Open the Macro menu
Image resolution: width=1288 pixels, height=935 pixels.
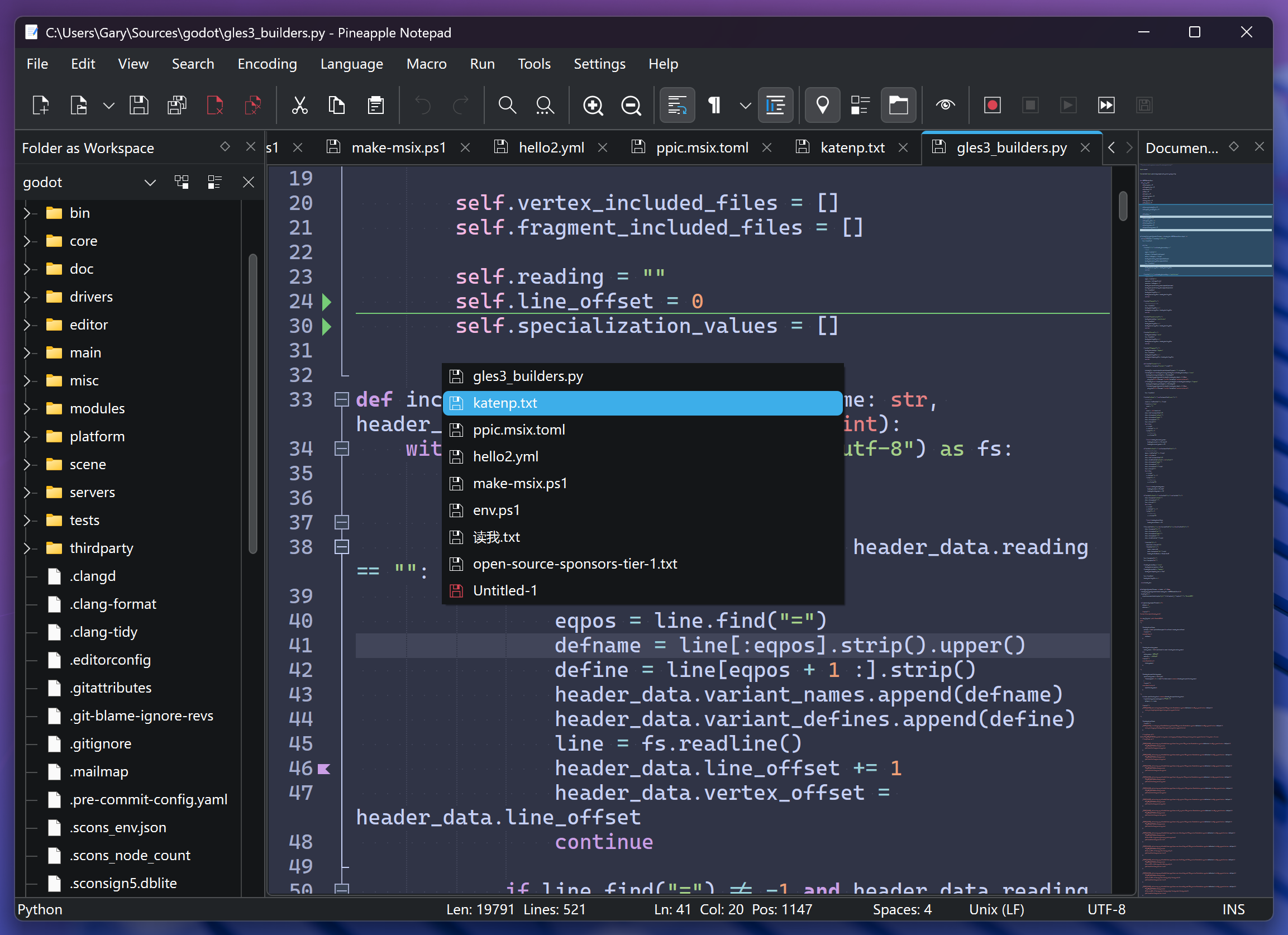pos(427,64)
